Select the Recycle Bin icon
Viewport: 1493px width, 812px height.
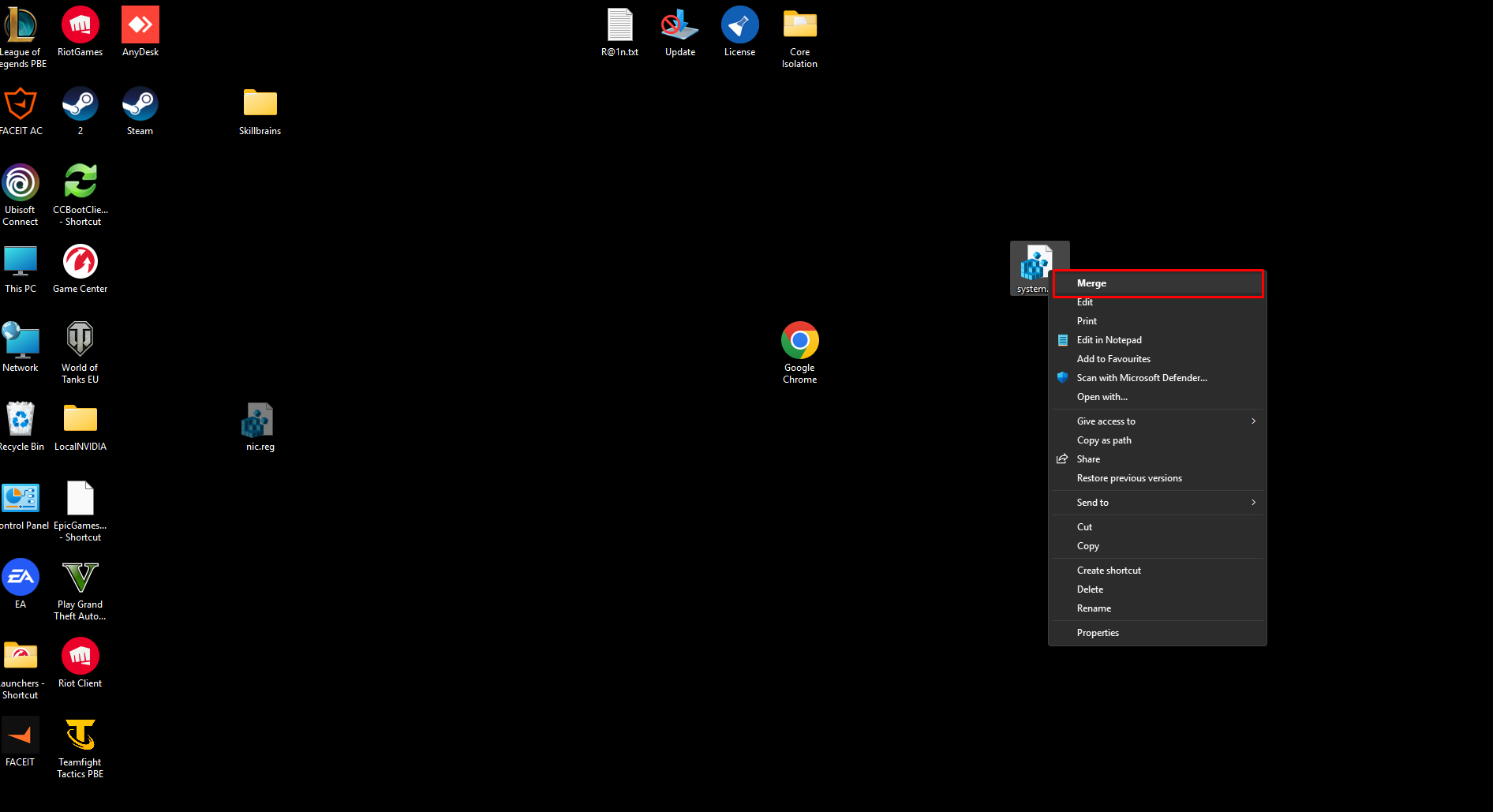point(21,427)
